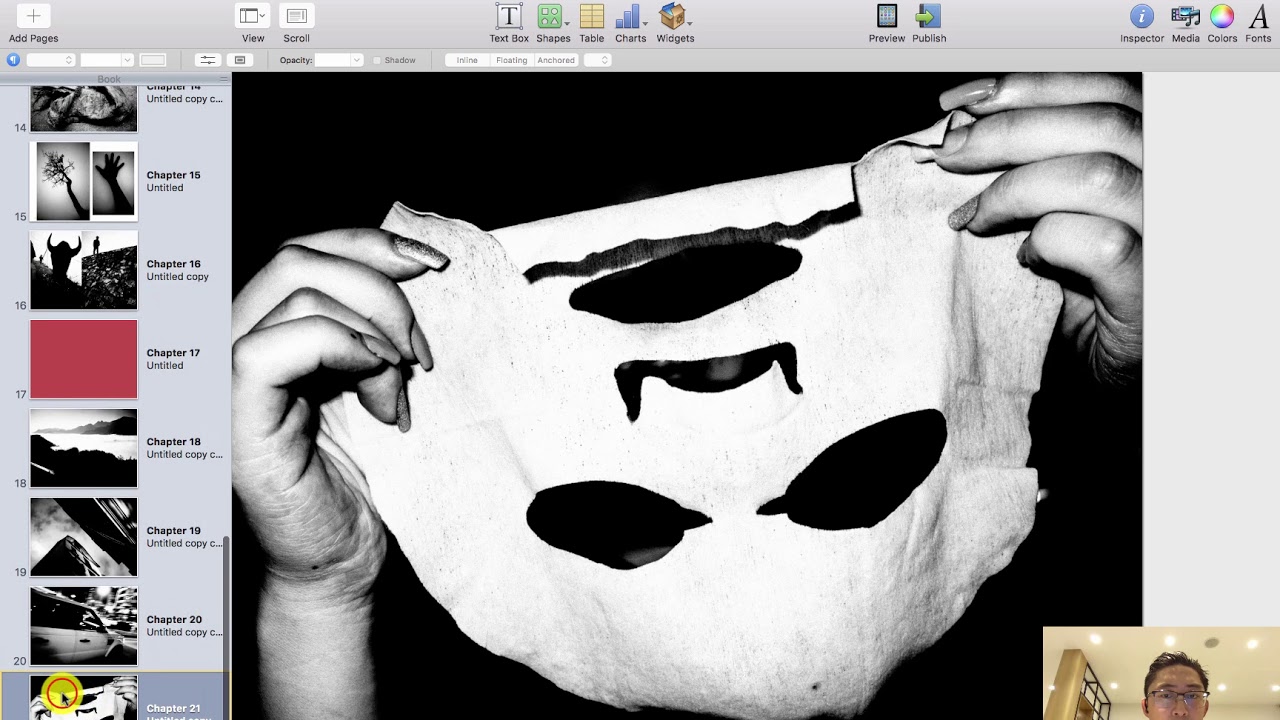This screenshot has width=1280, height=720.
Task: Click the mask photo on the page canvas
Action: [687, 396]
